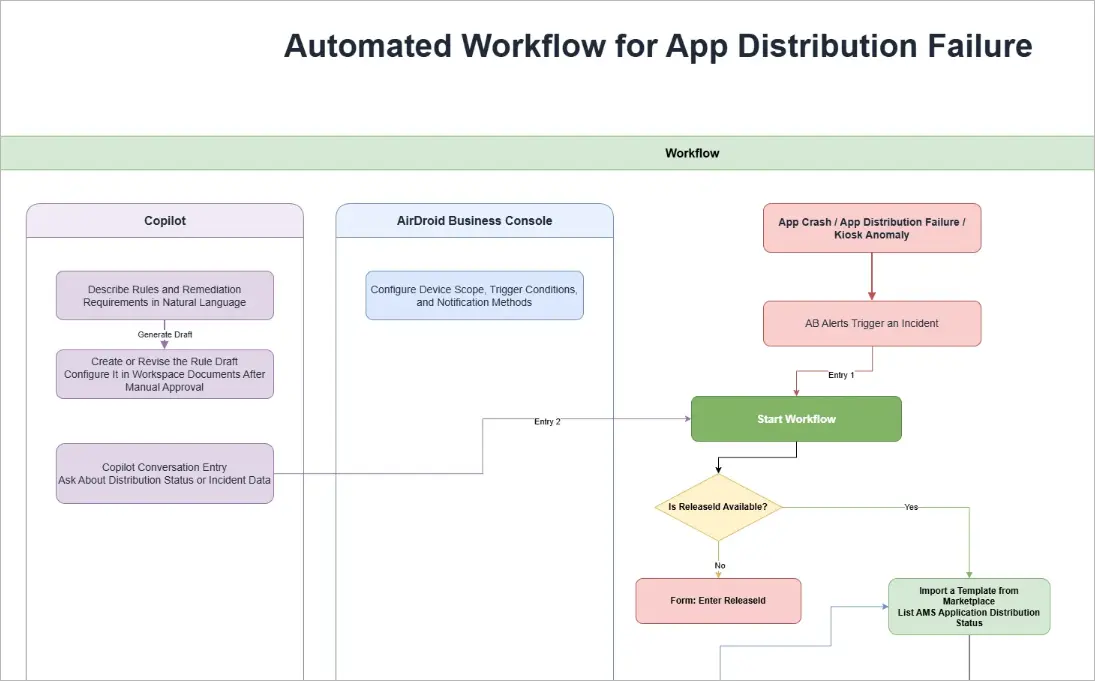
Task: Click the Describe Rules and Remediation Requirements box
Action: pos(165,295)
